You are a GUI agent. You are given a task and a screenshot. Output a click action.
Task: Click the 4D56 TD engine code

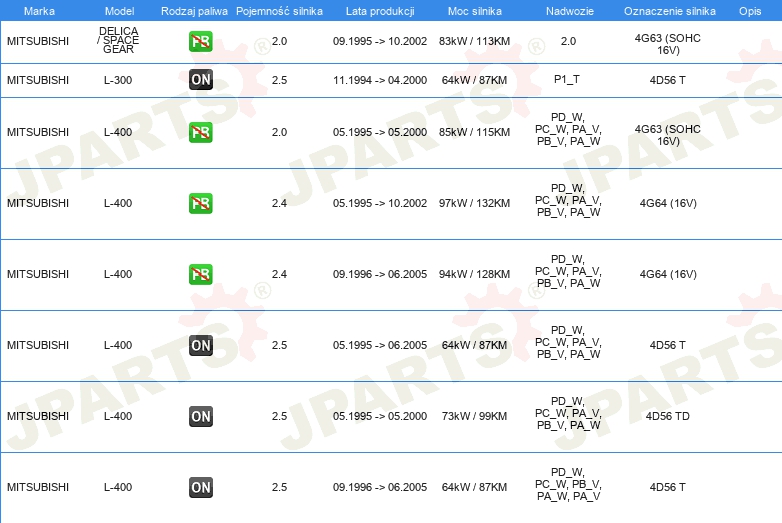(x=667, y=416)
